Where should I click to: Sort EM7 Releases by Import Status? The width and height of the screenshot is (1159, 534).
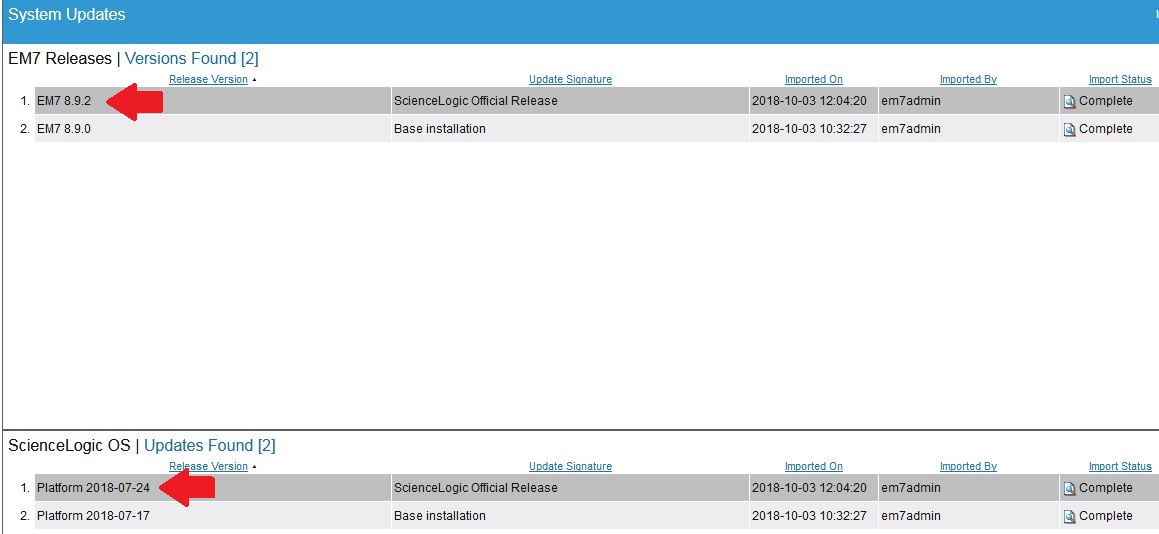click(1120, 80)
